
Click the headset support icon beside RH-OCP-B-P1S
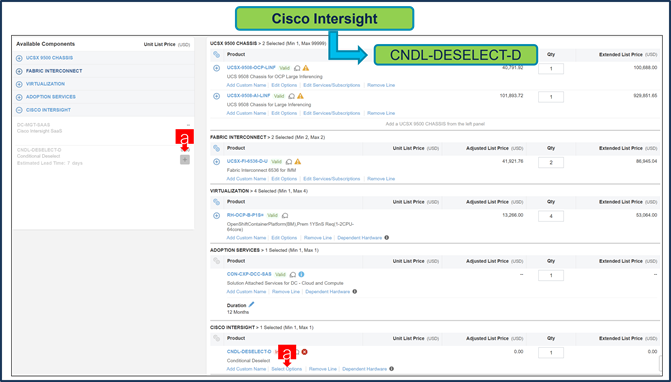pyautogui.click(x=285, y=215)
